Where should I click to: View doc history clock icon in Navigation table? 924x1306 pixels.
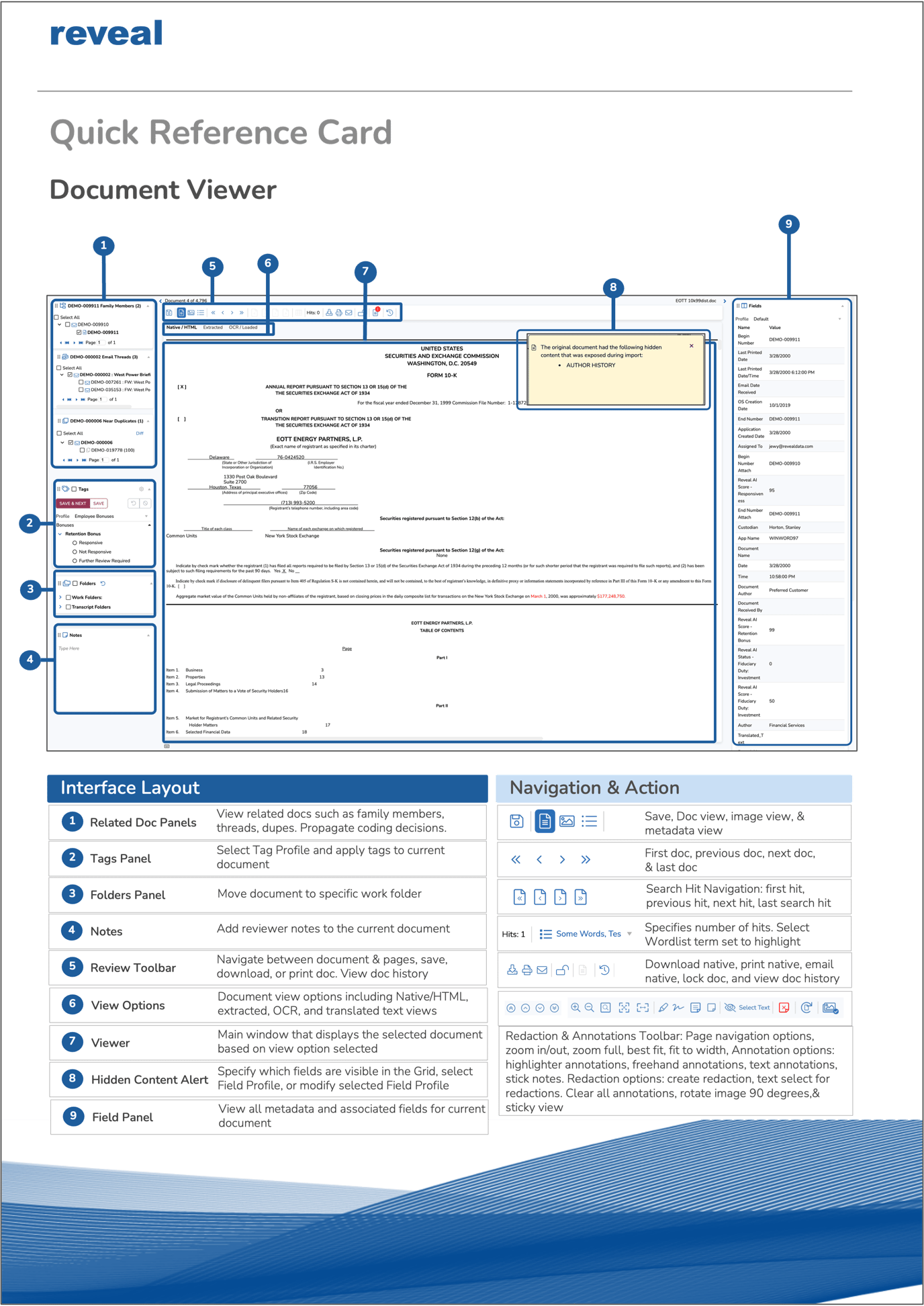[x=604, y=969]
